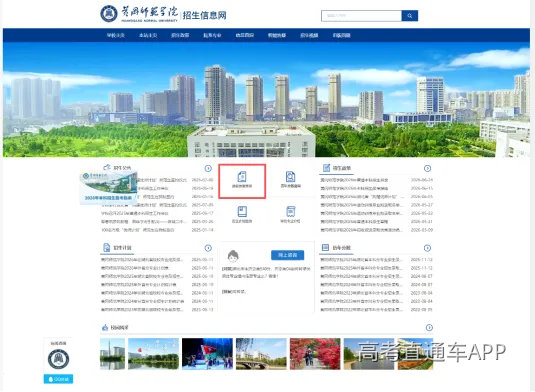This screenshot has width=535, height=392.
Task: Expand more items for the announcements section arrow
Action: click(208, 168)
